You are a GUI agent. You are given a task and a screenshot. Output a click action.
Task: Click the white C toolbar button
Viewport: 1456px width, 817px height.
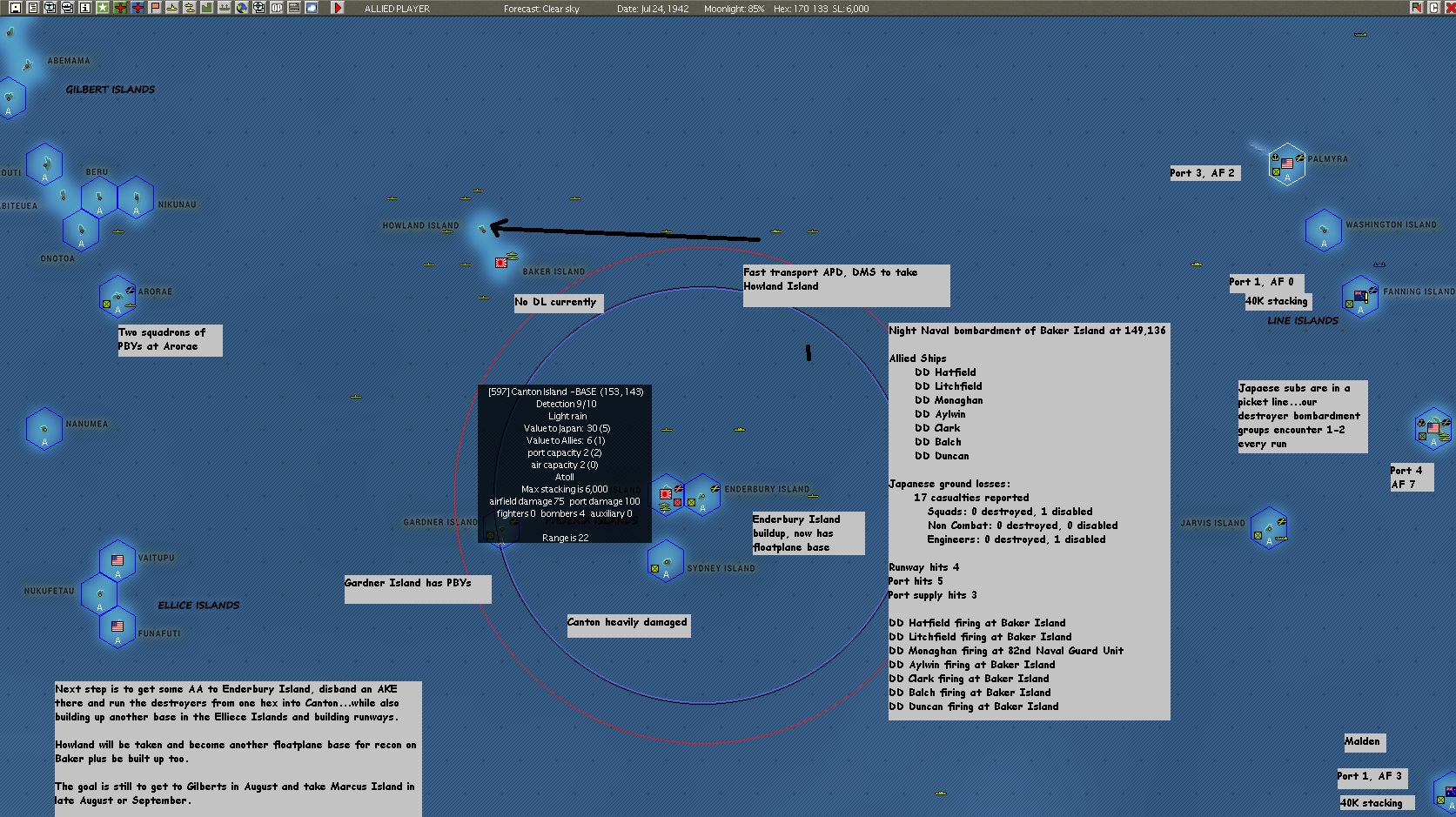(x=1433, y=8)
